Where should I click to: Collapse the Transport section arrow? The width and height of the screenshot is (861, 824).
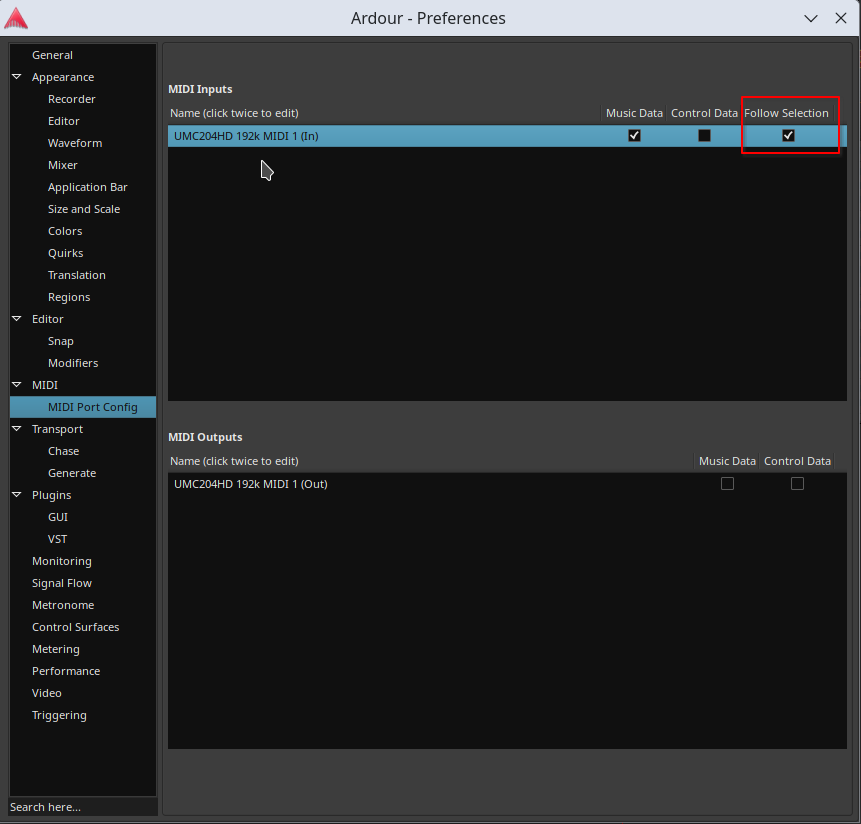(17, 429)
